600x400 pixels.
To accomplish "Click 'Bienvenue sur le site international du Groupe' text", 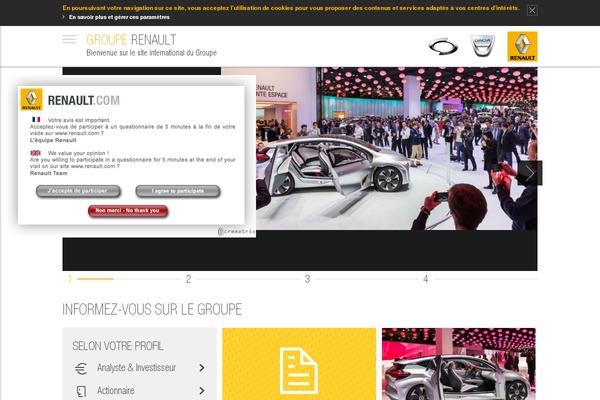I will point(152,53).
